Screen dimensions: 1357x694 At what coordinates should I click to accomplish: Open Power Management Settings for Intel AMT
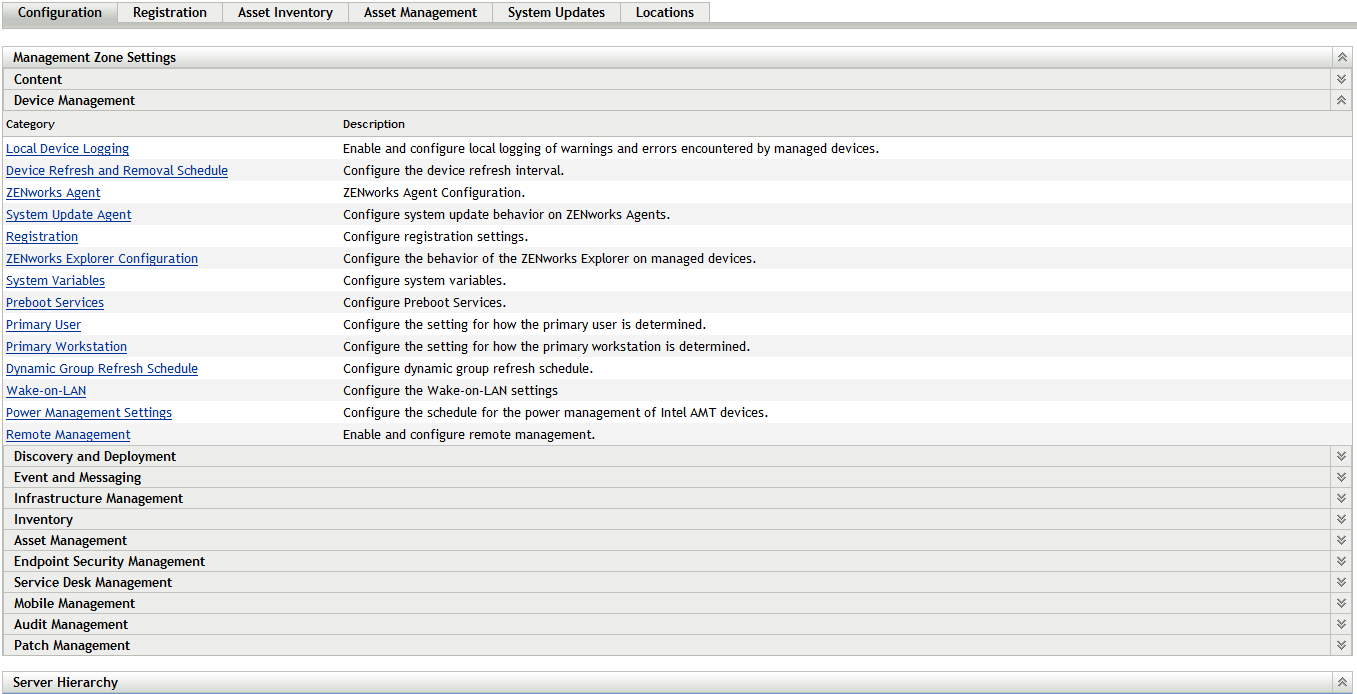(x=88, y=412)
